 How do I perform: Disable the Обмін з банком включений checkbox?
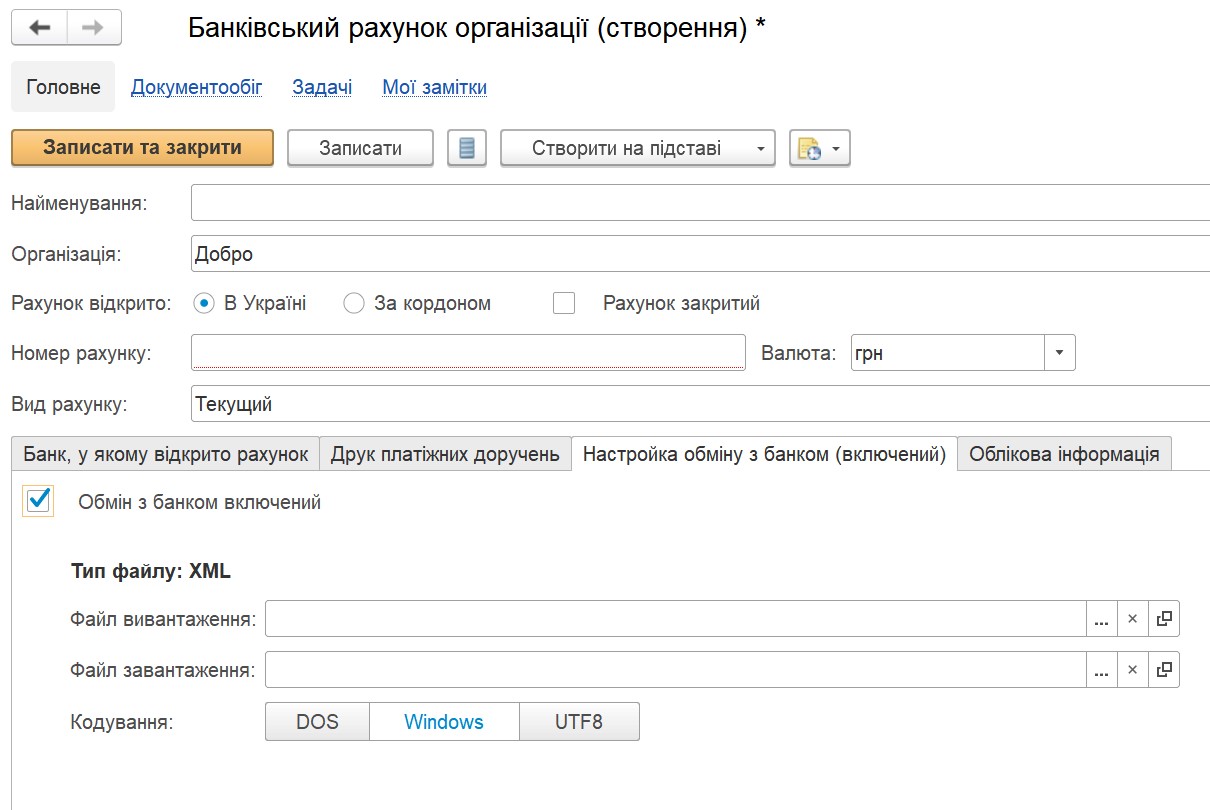pyautogui.click(x=38, y=501)
